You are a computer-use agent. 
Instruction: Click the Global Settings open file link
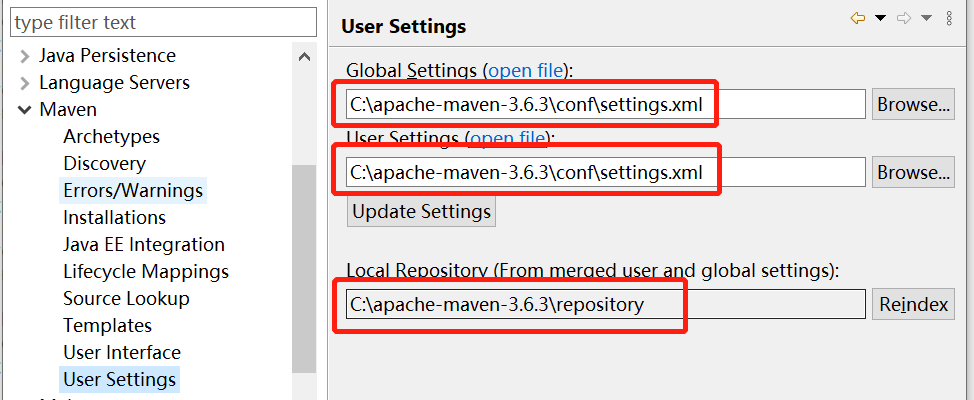(526, 71)
